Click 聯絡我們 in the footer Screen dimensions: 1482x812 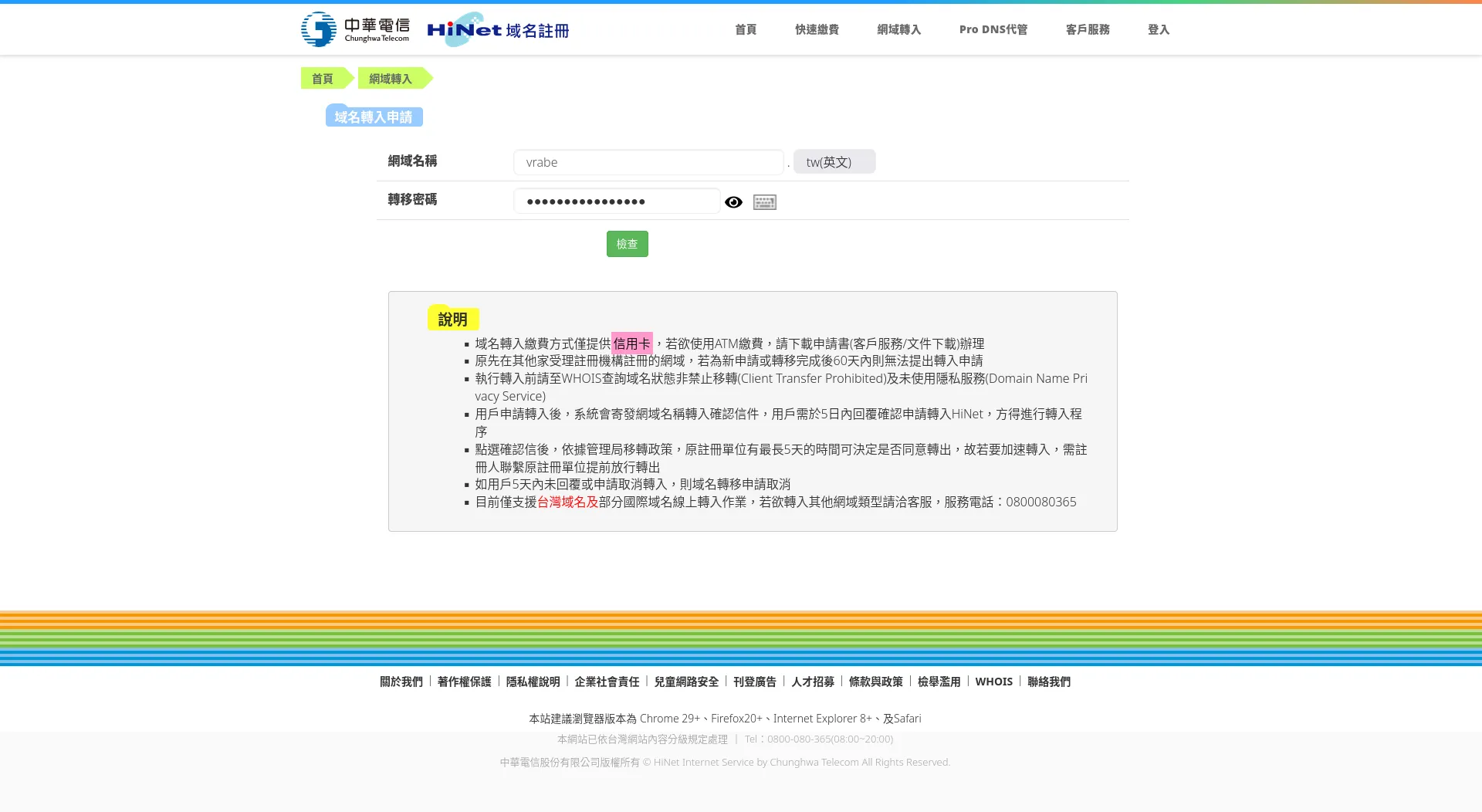point(1048,682)
